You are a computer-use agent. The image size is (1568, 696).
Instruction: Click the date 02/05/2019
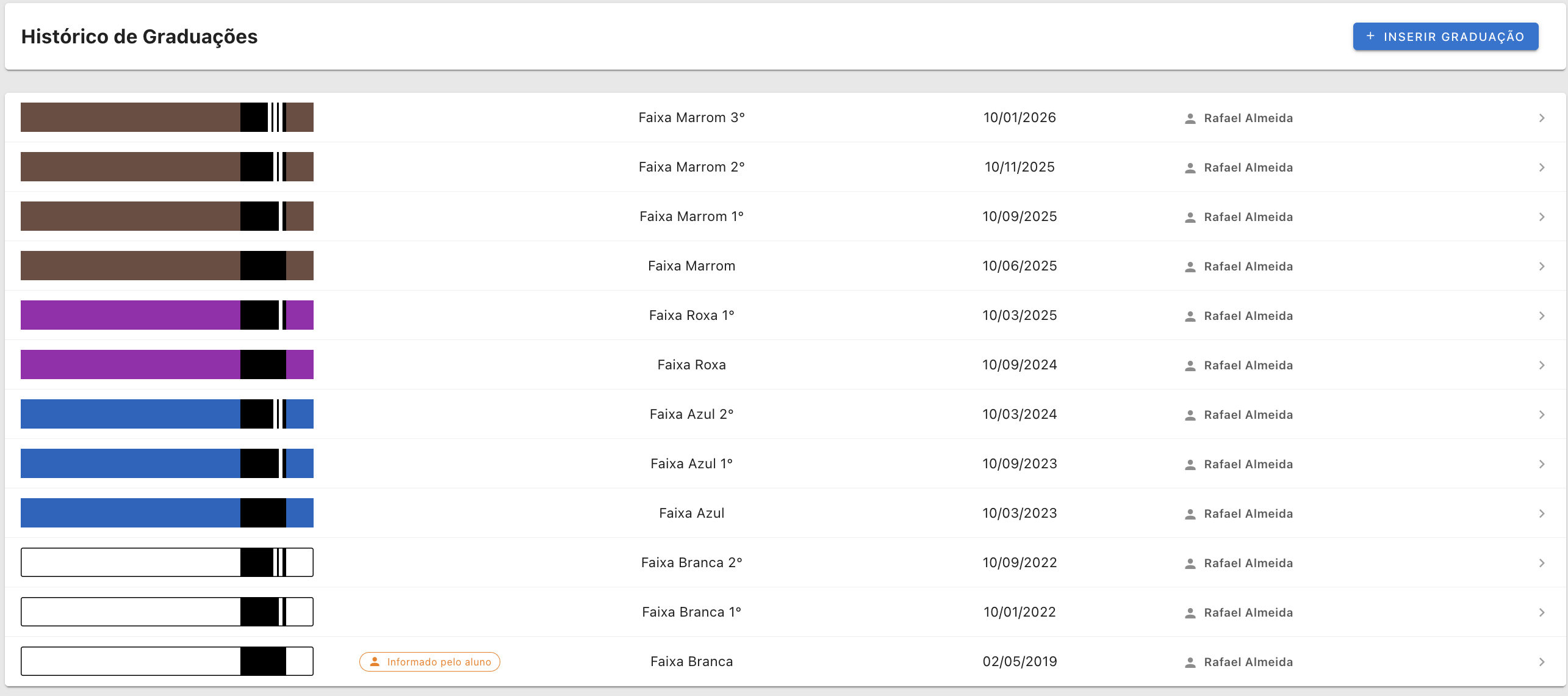point(1020,662)
